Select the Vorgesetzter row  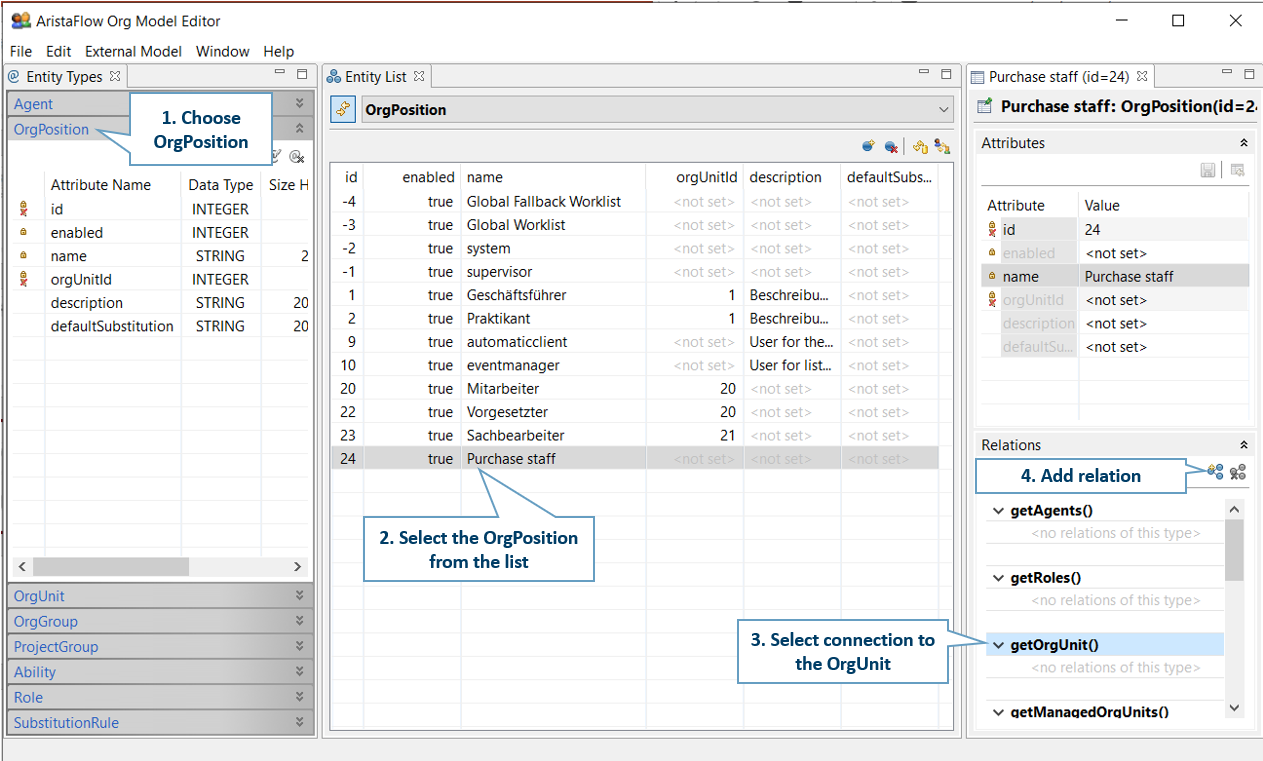pos(634,412)
